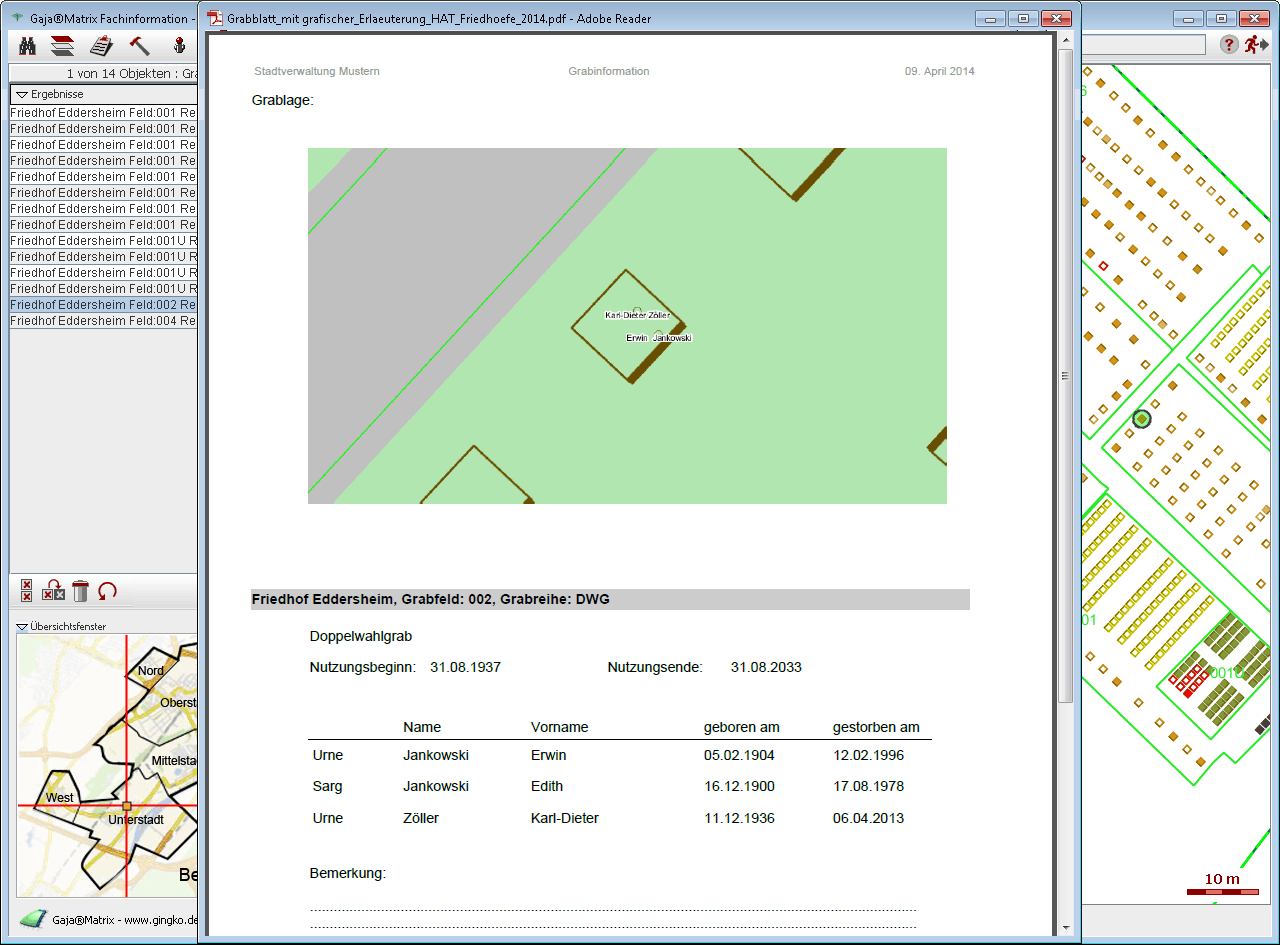The image size is (1280, 945).
Task: Collapse the Ergebnisse panel
Action: pyautogui.click(x=21, y=94)
